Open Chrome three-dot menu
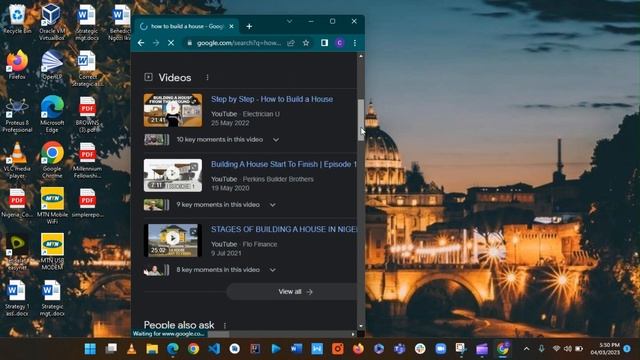 tap(355, 43)
